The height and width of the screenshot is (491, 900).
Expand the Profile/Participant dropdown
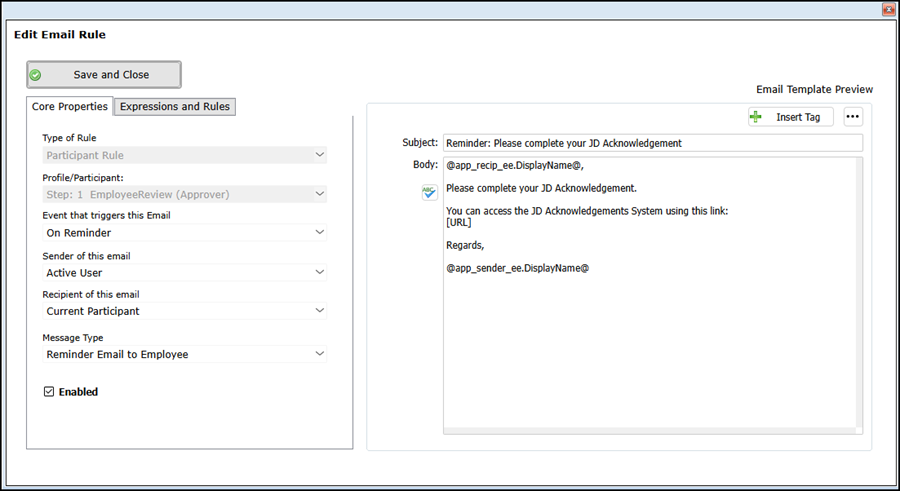[319, 194]
